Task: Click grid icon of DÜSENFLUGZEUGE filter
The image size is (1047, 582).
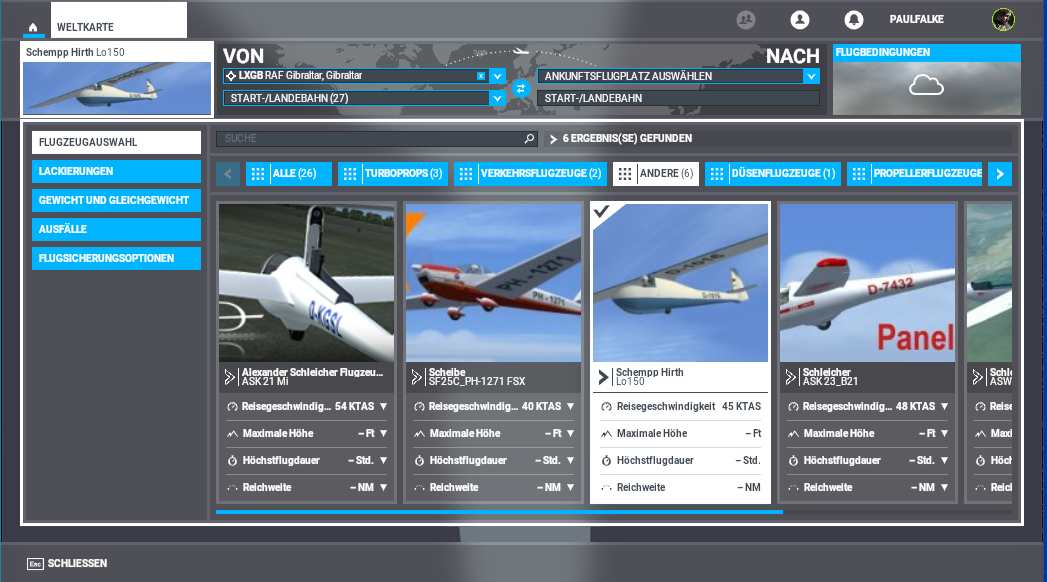Action: pyautogui.click(x=716, y=174)
